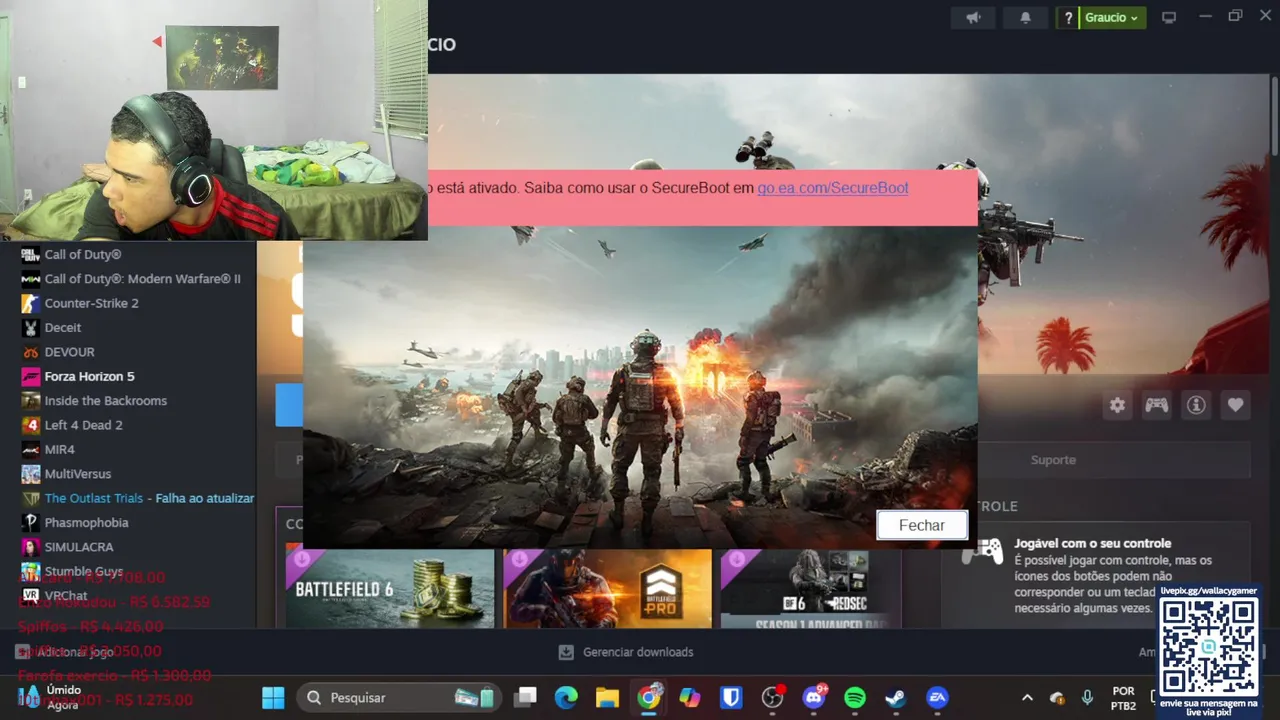Image resolution: width=1280 pixels, height=720 pixels.
Task: Open the Steam help question mark
Action: (1068, 17)
